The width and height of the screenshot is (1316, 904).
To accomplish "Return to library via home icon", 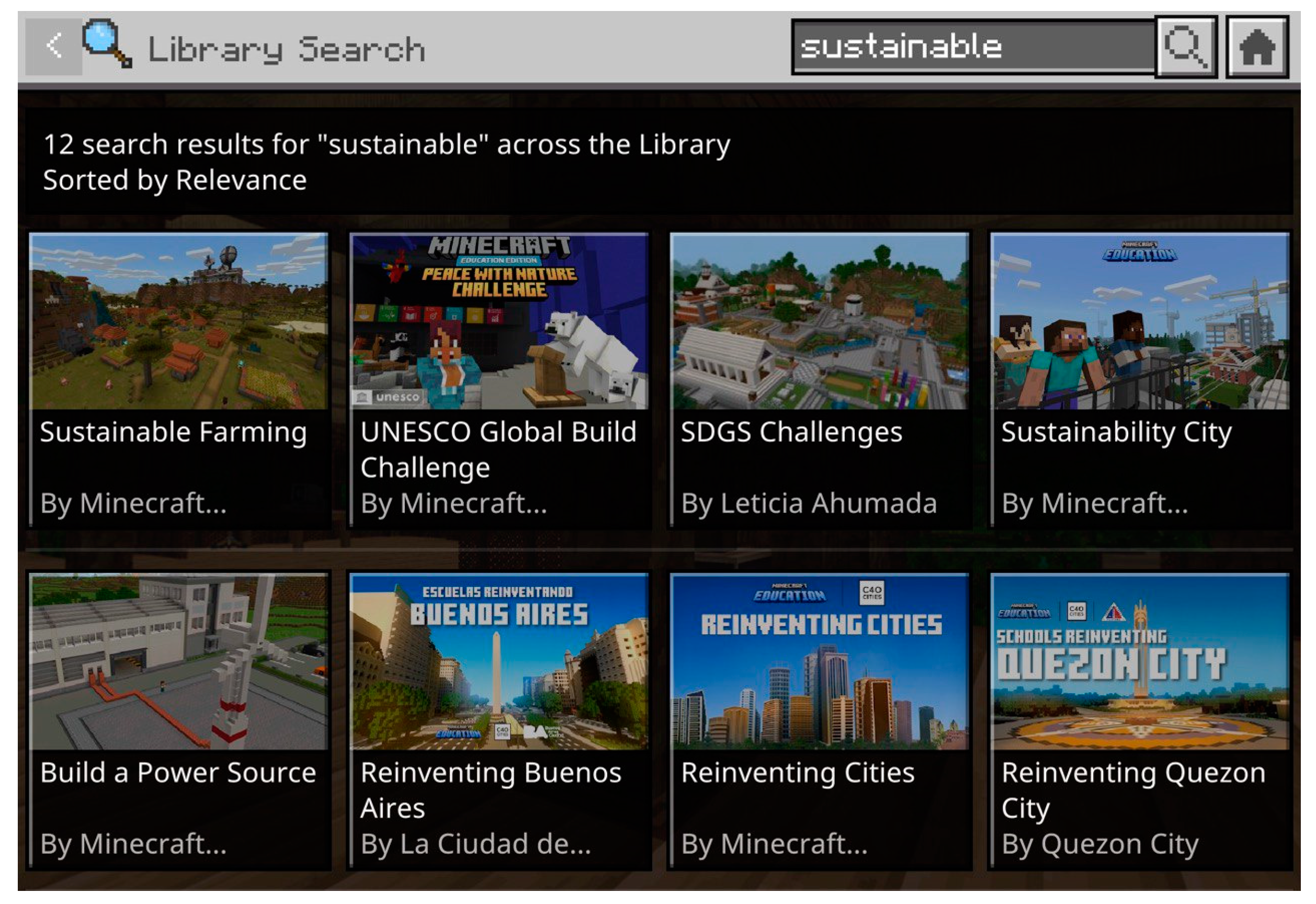I will [1257, 47].
